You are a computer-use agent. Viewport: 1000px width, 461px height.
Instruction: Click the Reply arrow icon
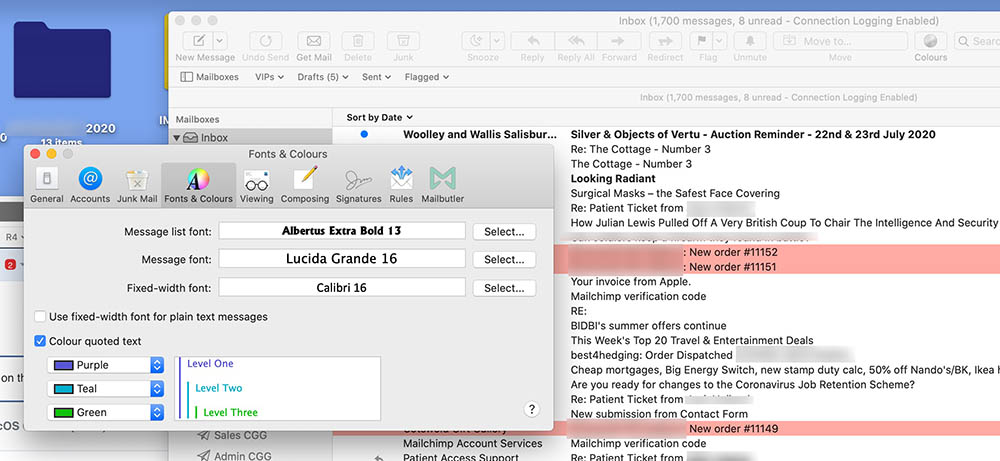[533, 41]
